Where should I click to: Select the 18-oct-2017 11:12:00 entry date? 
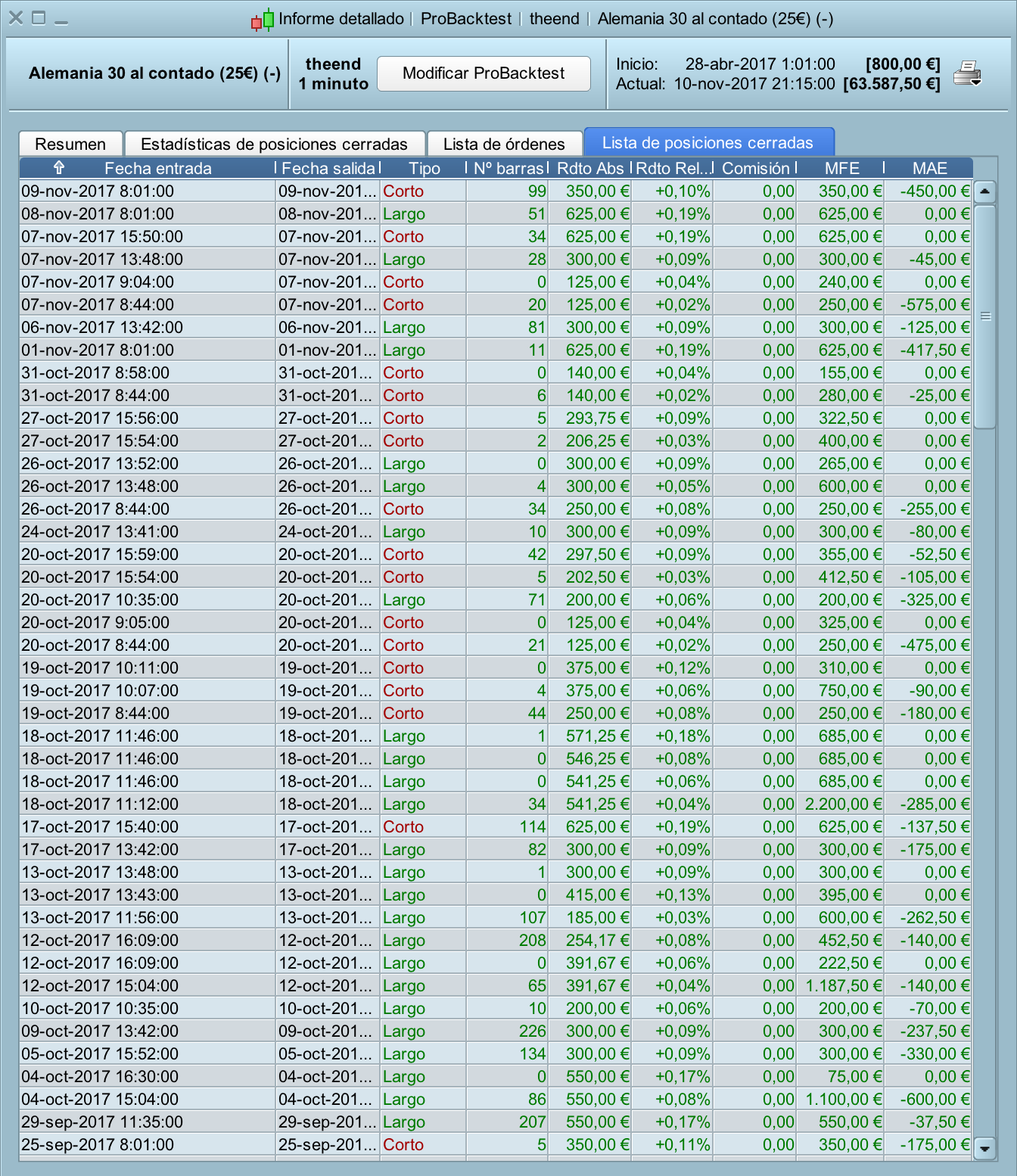click(100, 804)
